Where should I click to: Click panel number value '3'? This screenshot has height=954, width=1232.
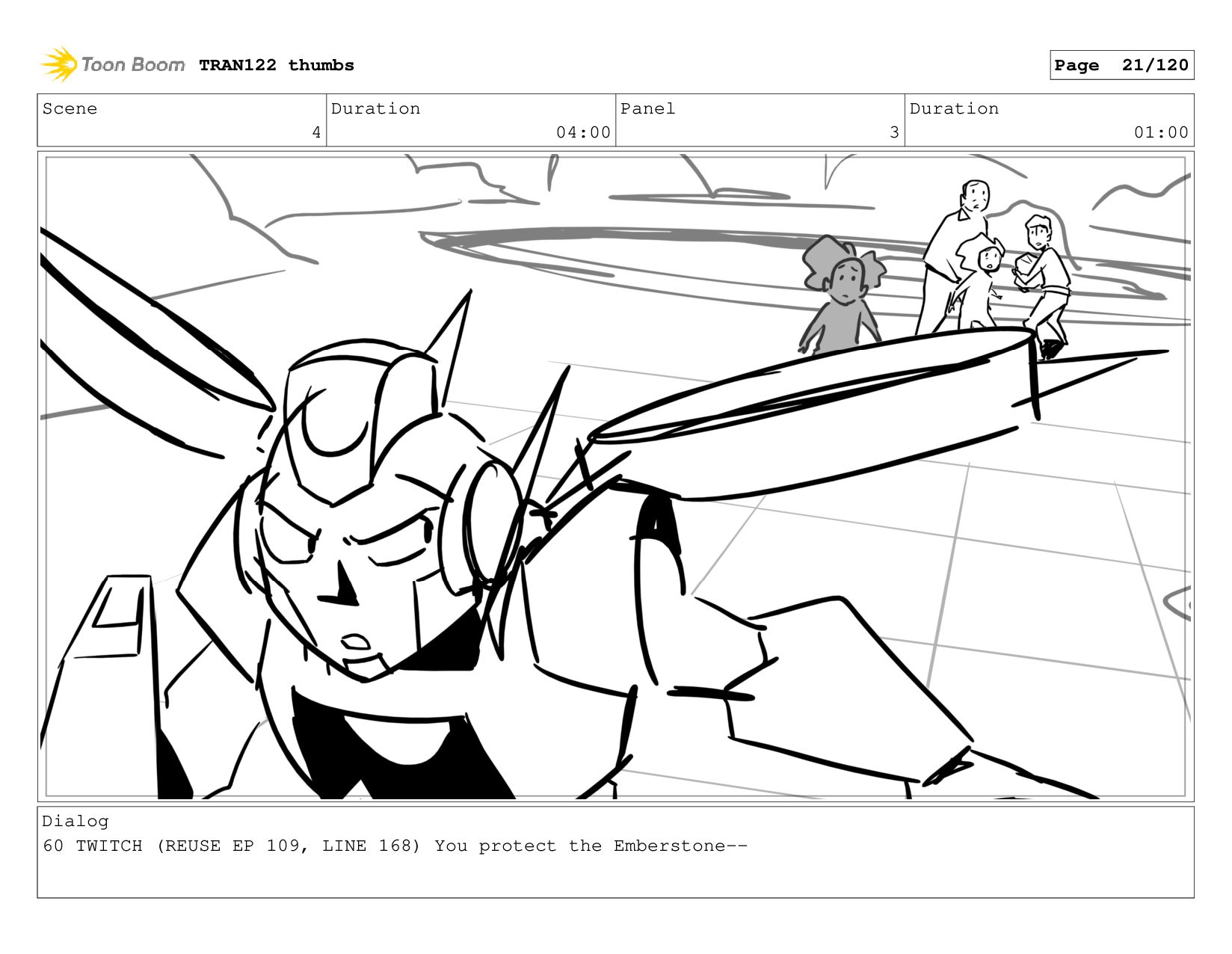pos(894,132)
